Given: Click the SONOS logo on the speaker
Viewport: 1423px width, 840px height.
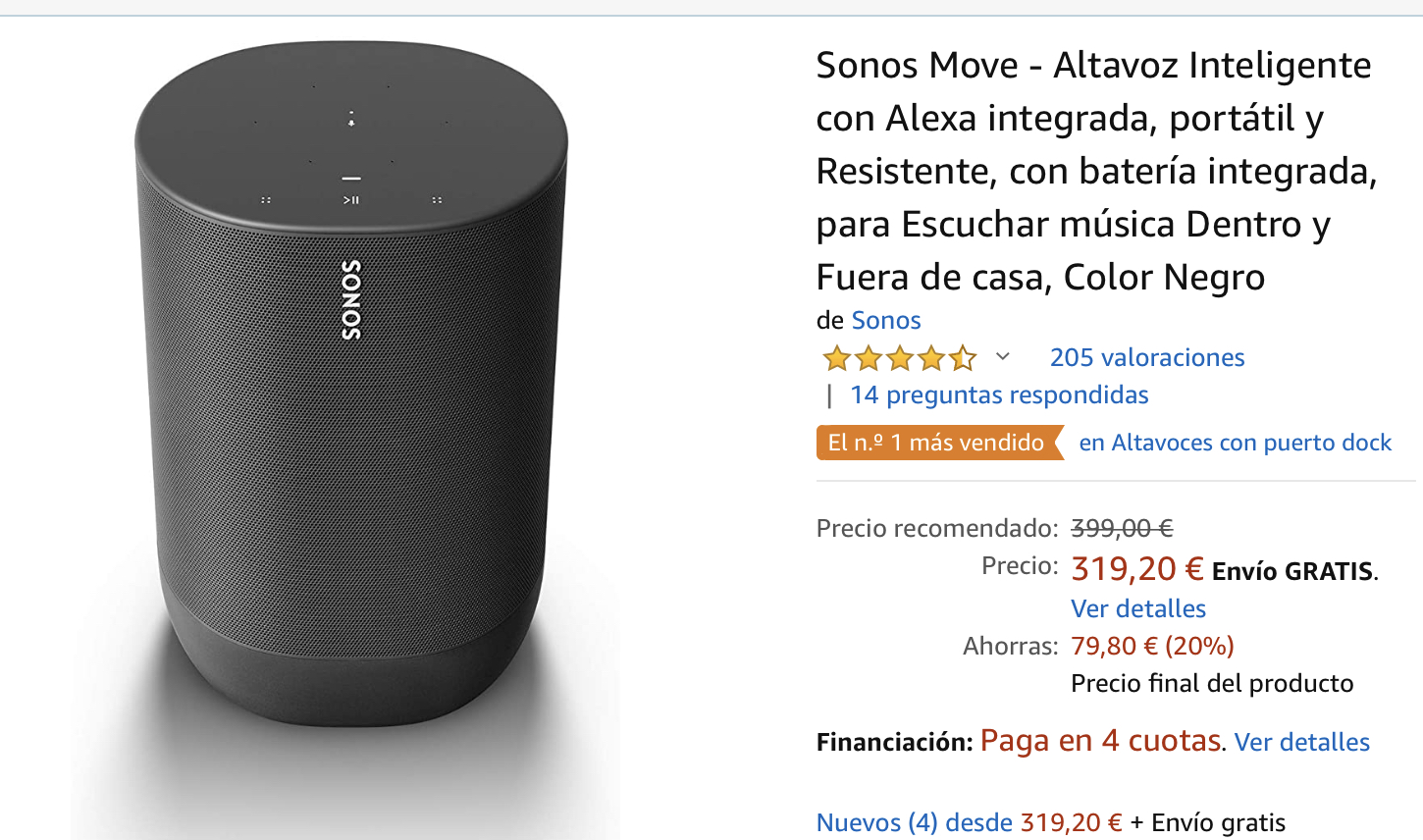Looking at the screenshot, I should click(x=351, y=299).
